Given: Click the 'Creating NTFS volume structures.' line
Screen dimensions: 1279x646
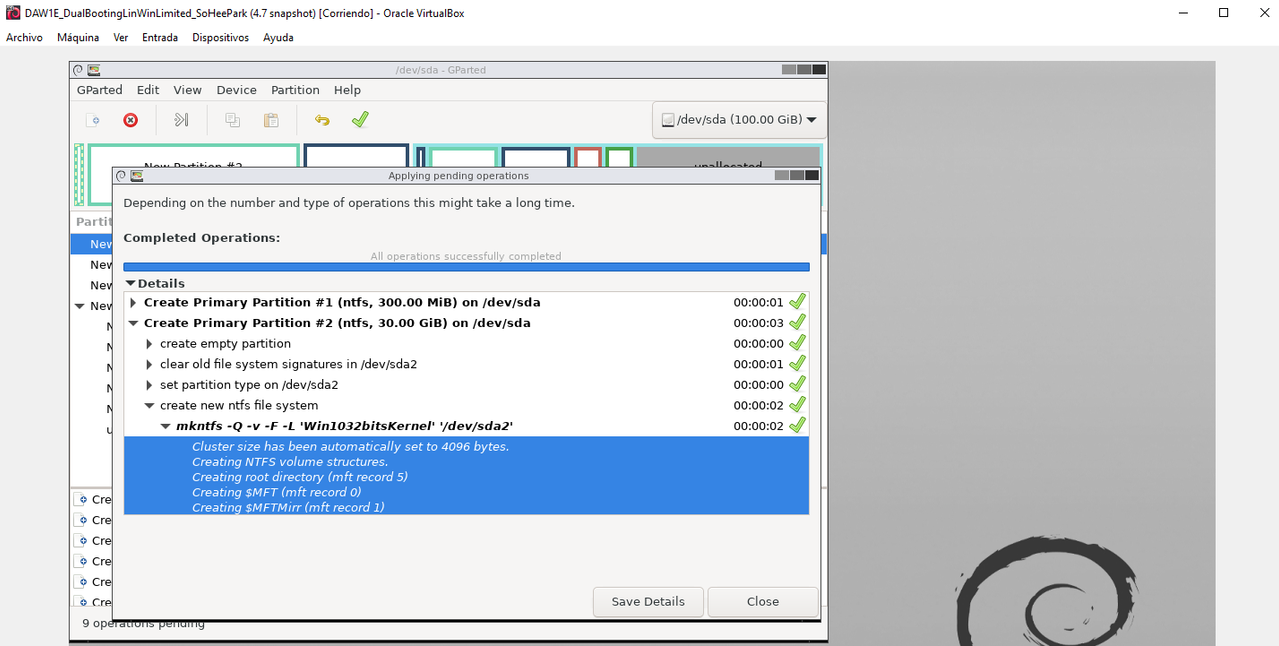Looking at the screenshot, I should tap(290, 462).
